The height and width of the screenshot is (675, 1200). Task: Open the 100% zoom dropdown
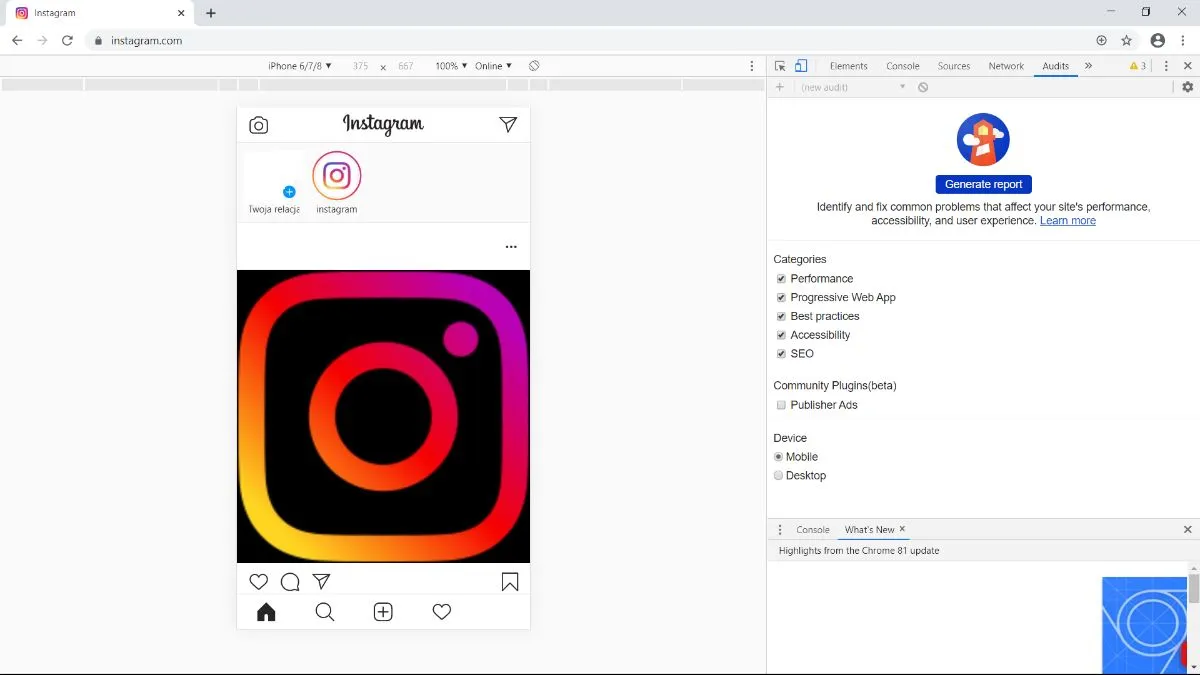pyautogui.click(x=451, y=66)
